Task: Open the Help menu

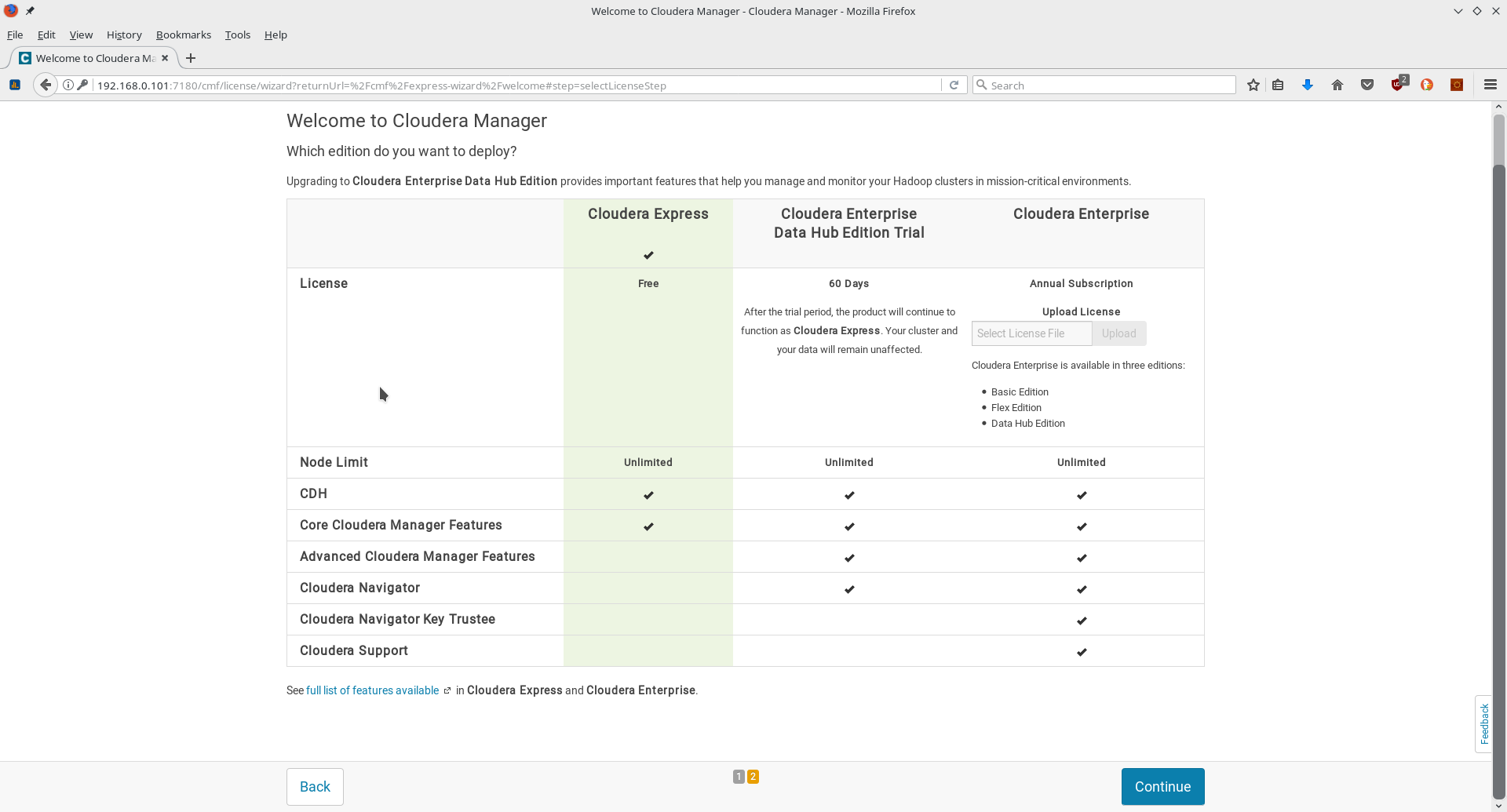Action: pyautogui.click(x=275, y=35)
